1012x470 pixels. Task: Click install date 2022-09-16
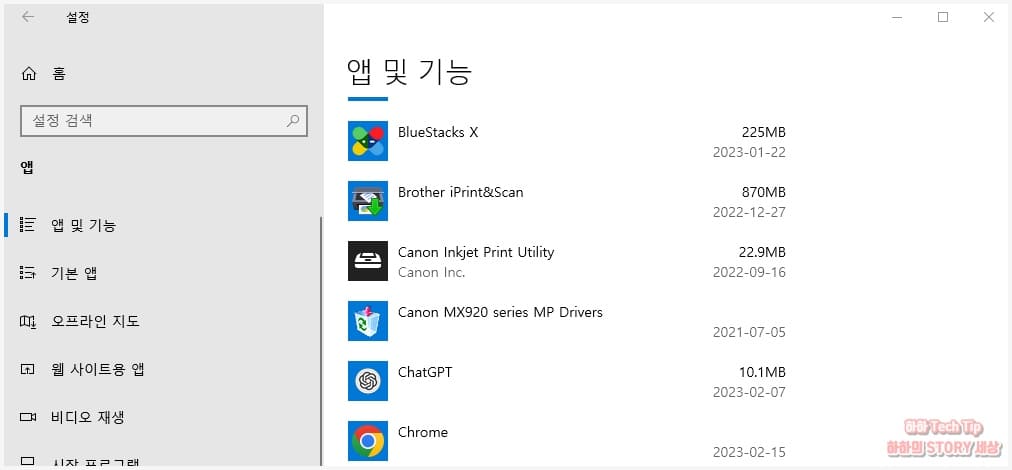(x=749, y=272)
